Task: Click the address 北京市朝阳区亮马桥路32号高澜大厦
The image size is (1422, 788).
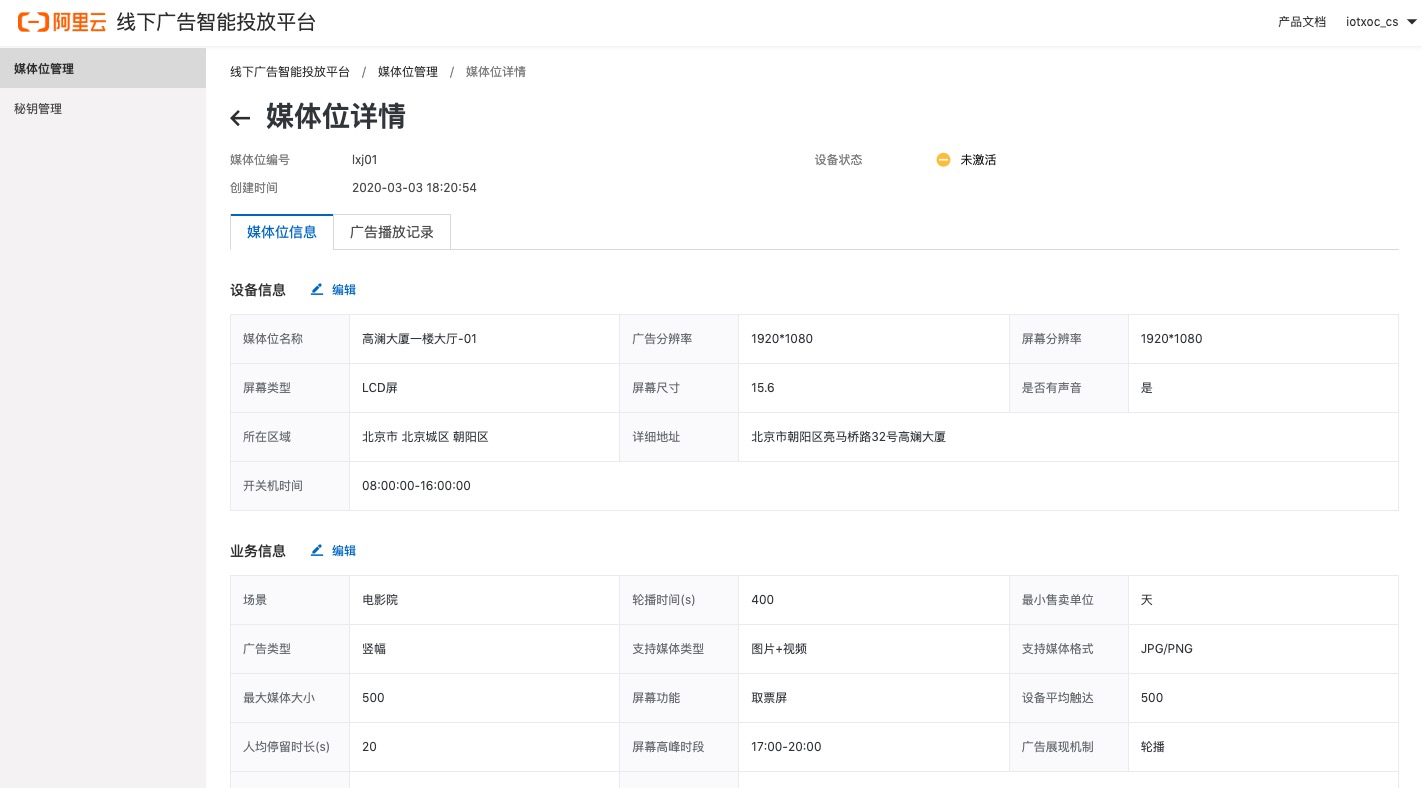Action: pyautogui.click(x=848, y=437)
